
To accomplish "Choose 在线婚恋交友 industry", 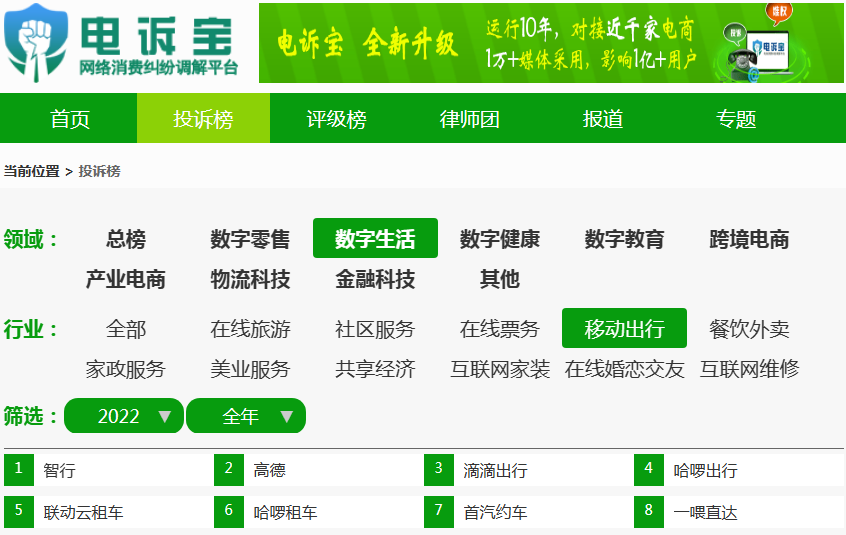I will pos(624,369).
